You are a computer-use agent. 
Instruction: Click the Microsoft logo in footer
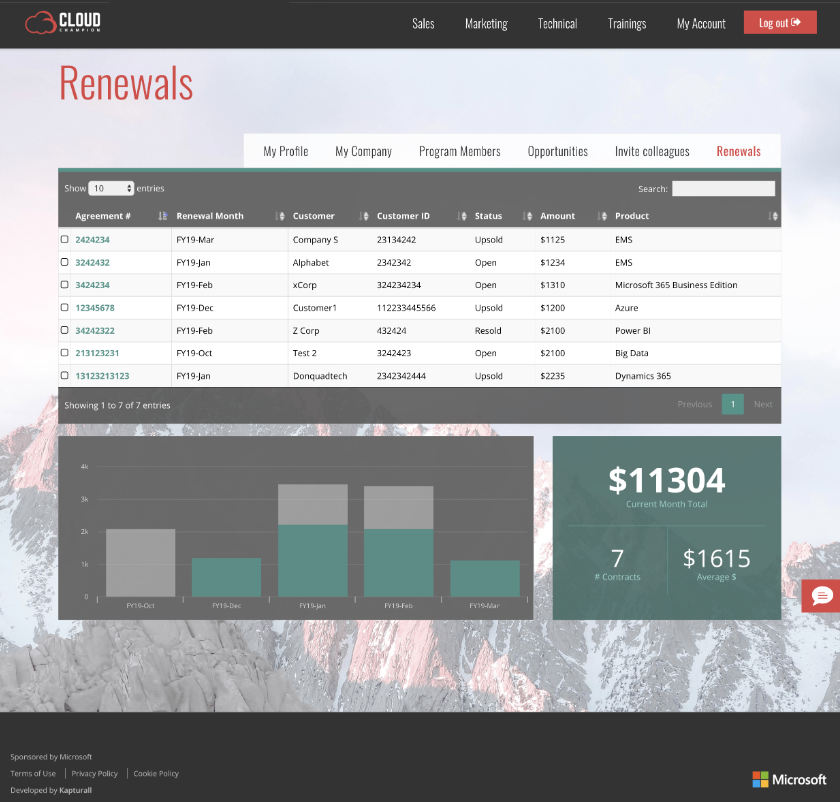tap(789, 779)
